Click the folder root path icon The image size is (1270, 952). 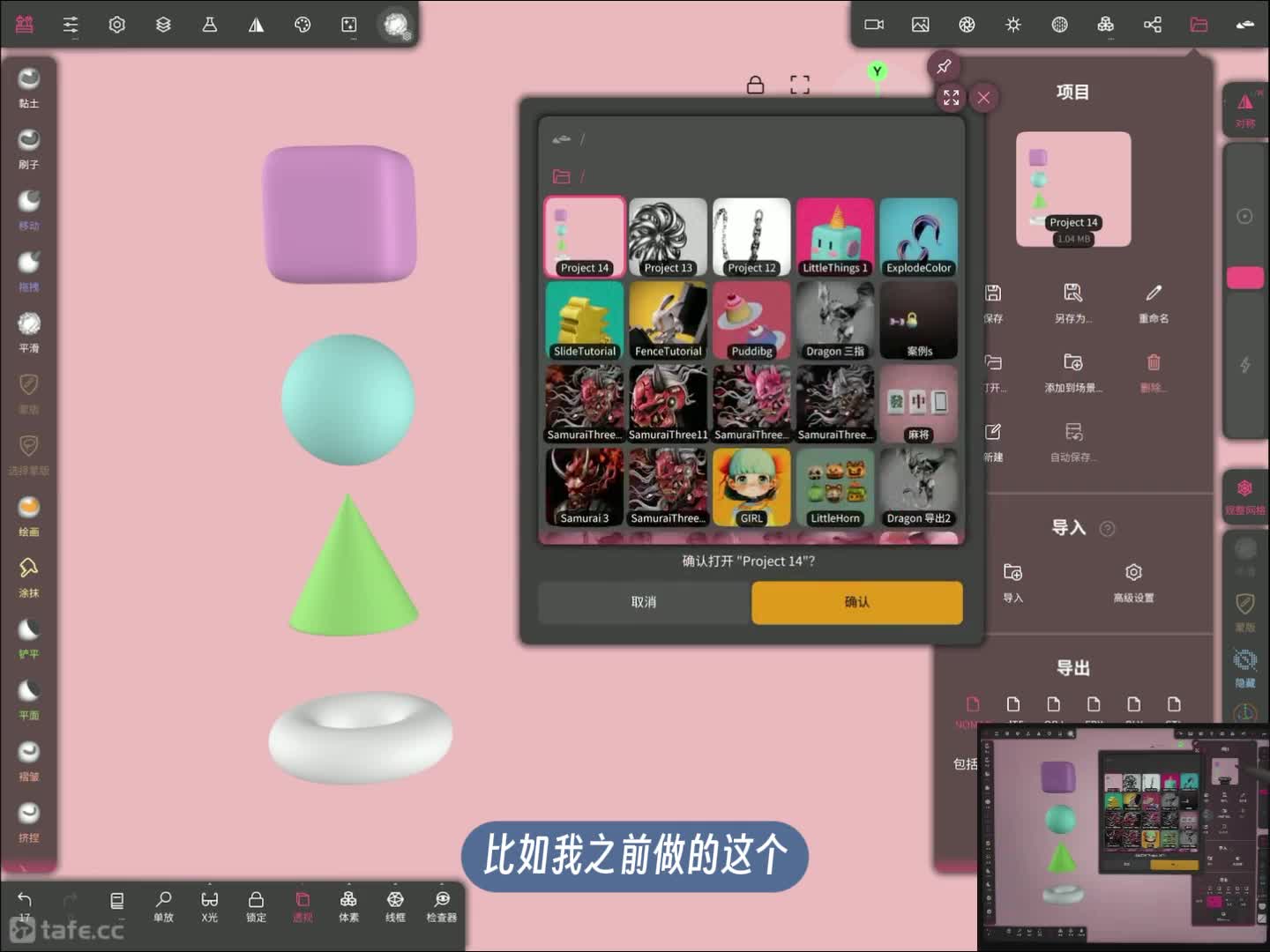click(561, 176)
